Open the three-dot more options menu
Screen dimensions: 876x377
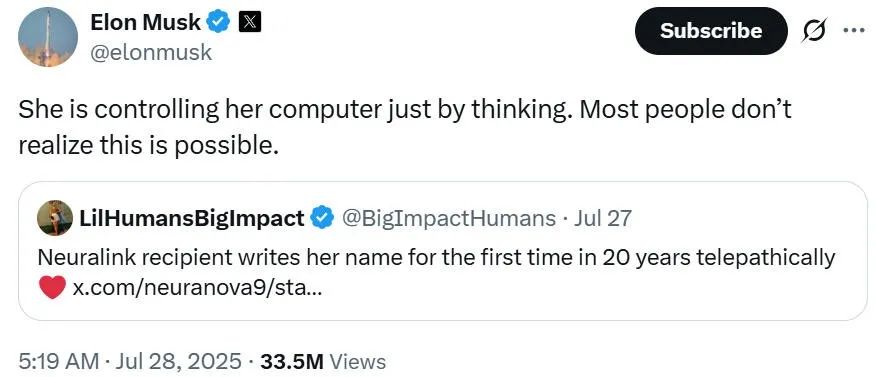point(854,31)
